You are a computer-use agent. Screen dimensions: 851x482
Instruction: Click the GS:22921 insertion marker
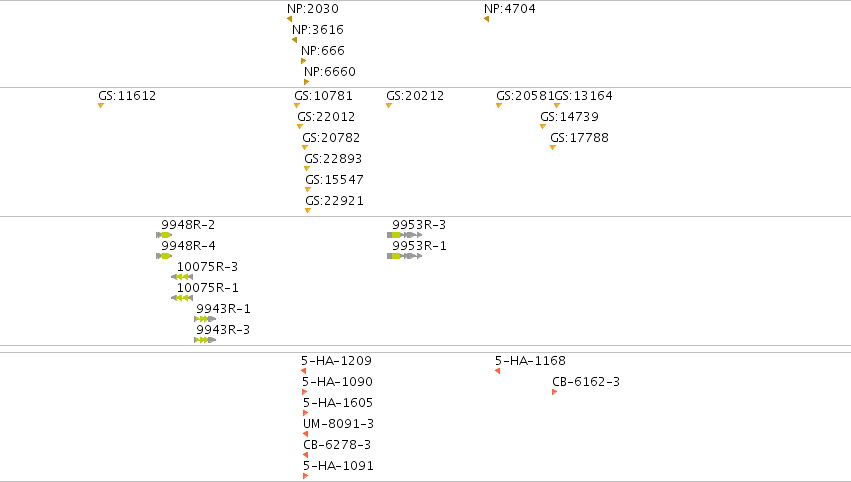(x=308, y=211)
